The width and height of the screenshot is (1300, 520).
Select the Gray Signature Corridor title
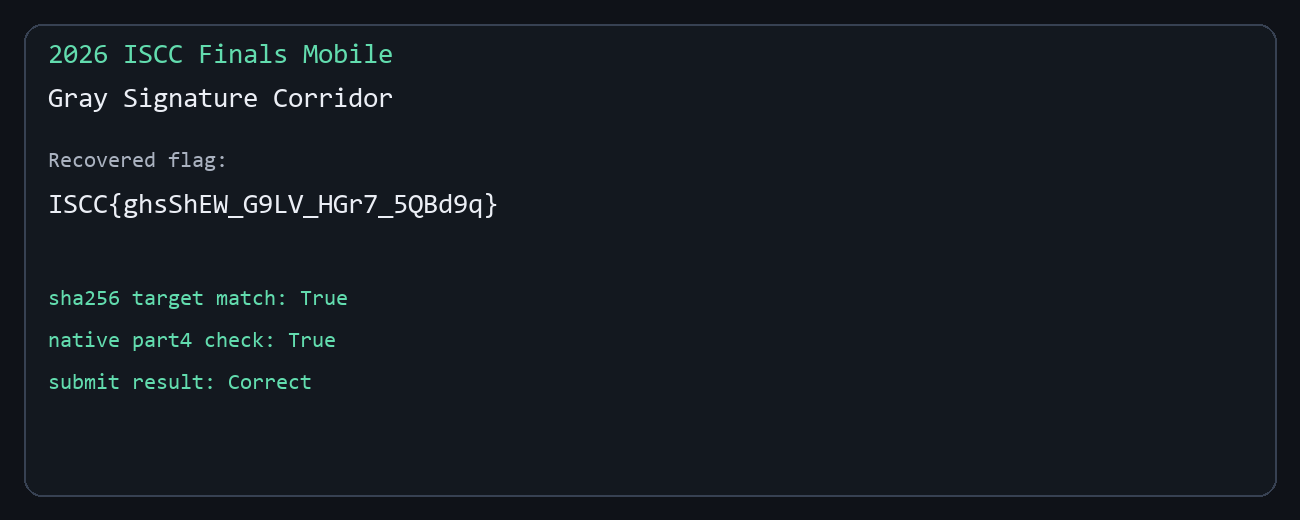tap(220, 98)
